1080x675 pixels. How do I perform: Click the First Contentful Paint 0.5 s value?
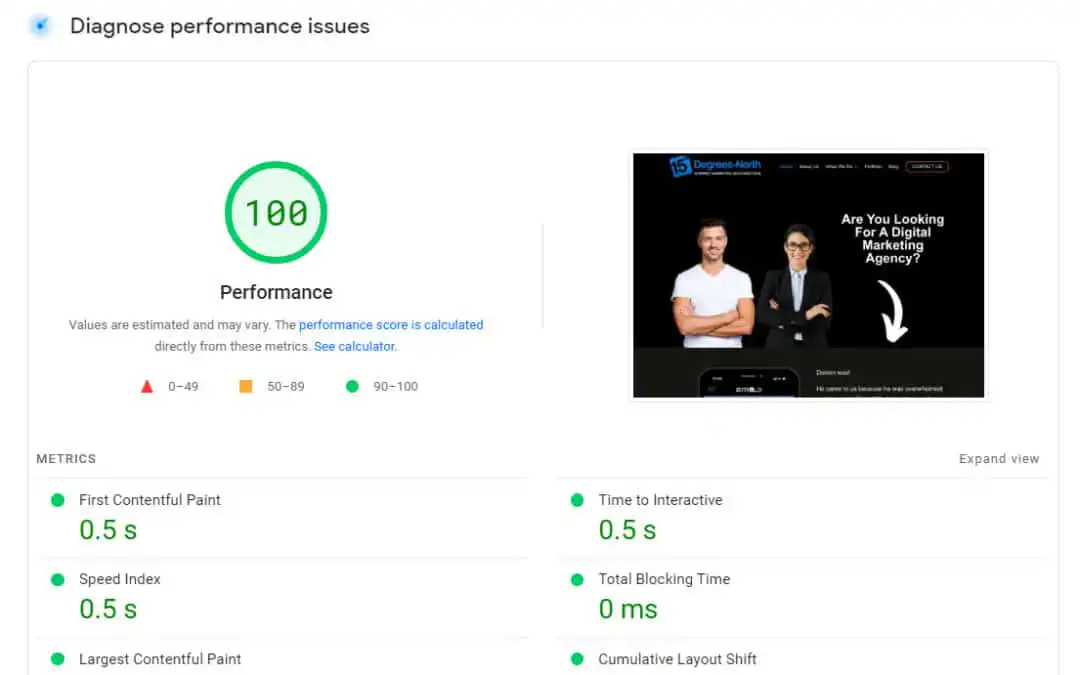coord(108,530)
